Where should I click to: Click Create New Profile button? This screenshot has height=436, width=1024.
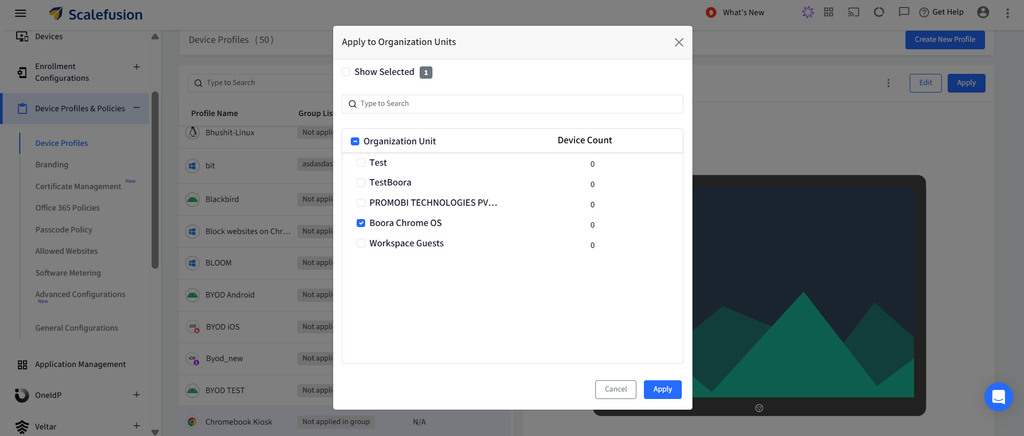pos(944,39)
